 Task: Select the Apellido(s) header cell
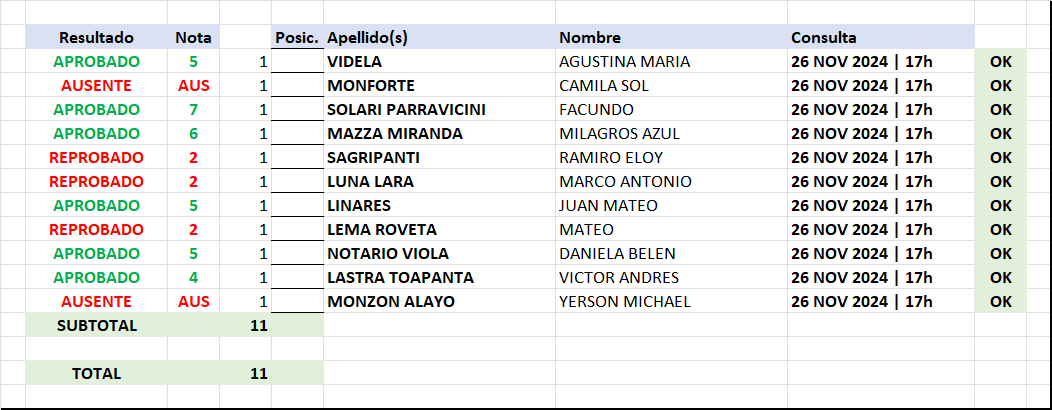(x=439, y=38)
